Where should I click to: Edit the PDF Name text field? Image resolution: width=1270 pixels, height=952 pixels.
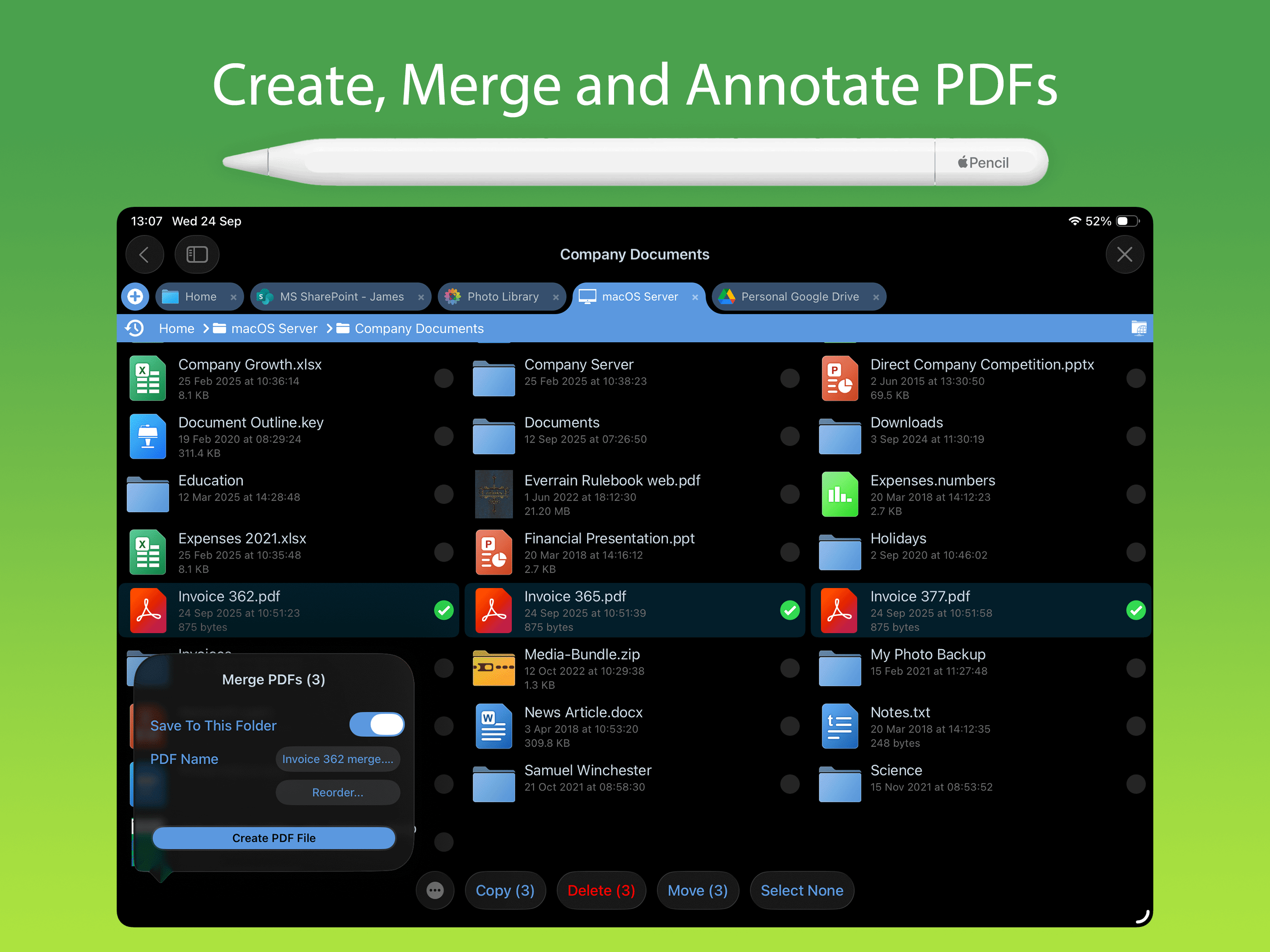pyautogui.click(x=337, y=759)
